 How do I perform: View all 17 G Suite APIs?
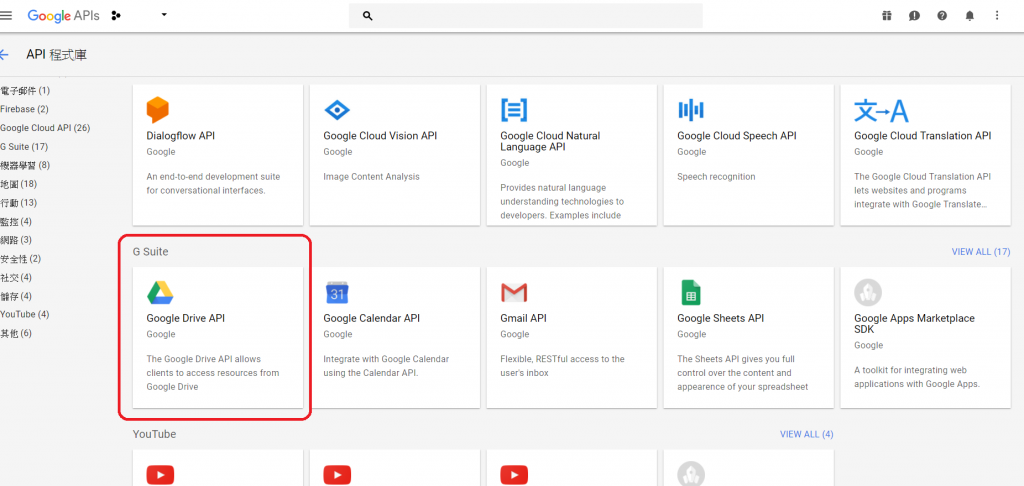point(981,251)
